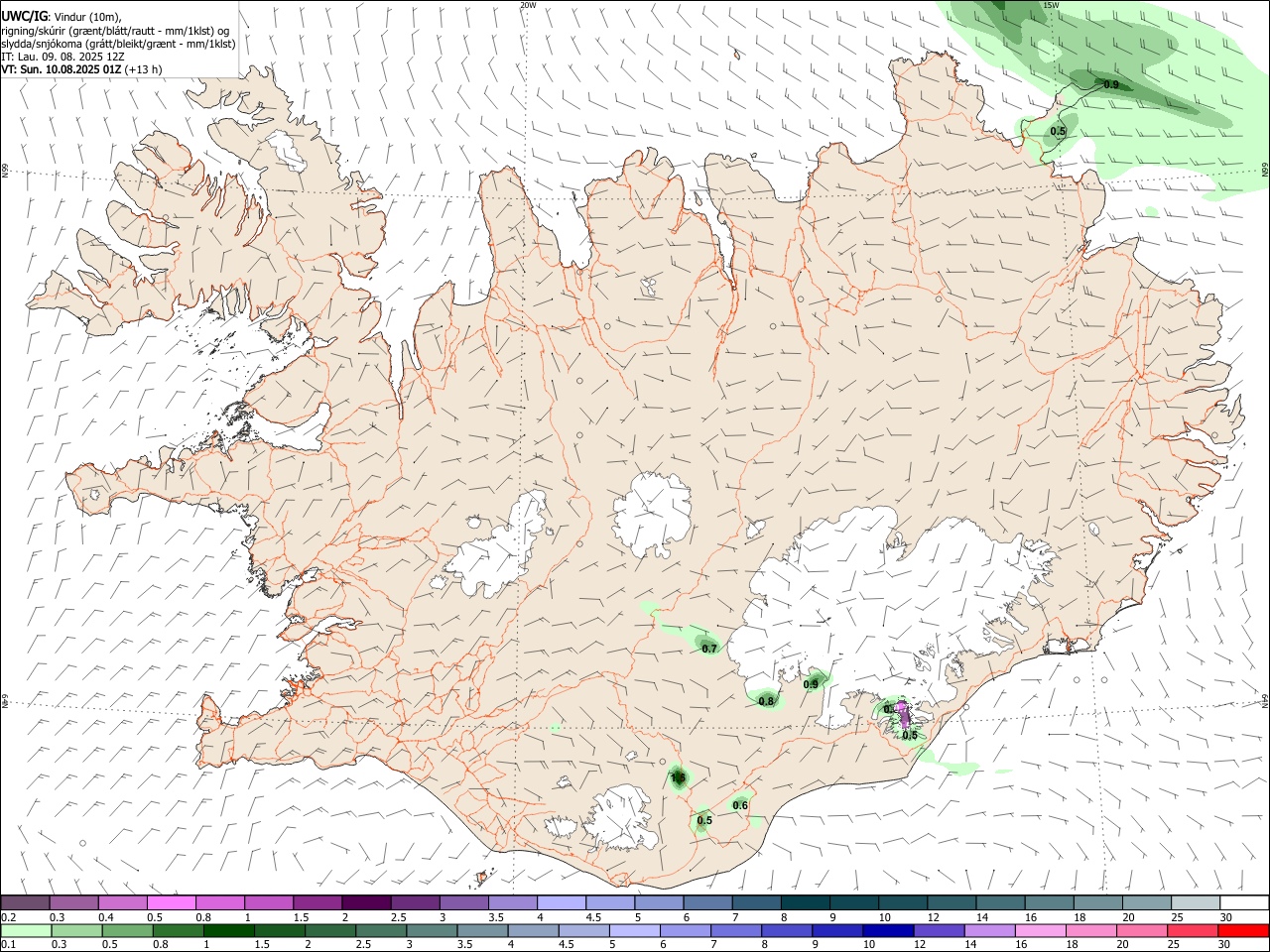Click the mauve 0.2 swatch in upper legend row
Screen dimensions: 1270x952
[26, 902]
